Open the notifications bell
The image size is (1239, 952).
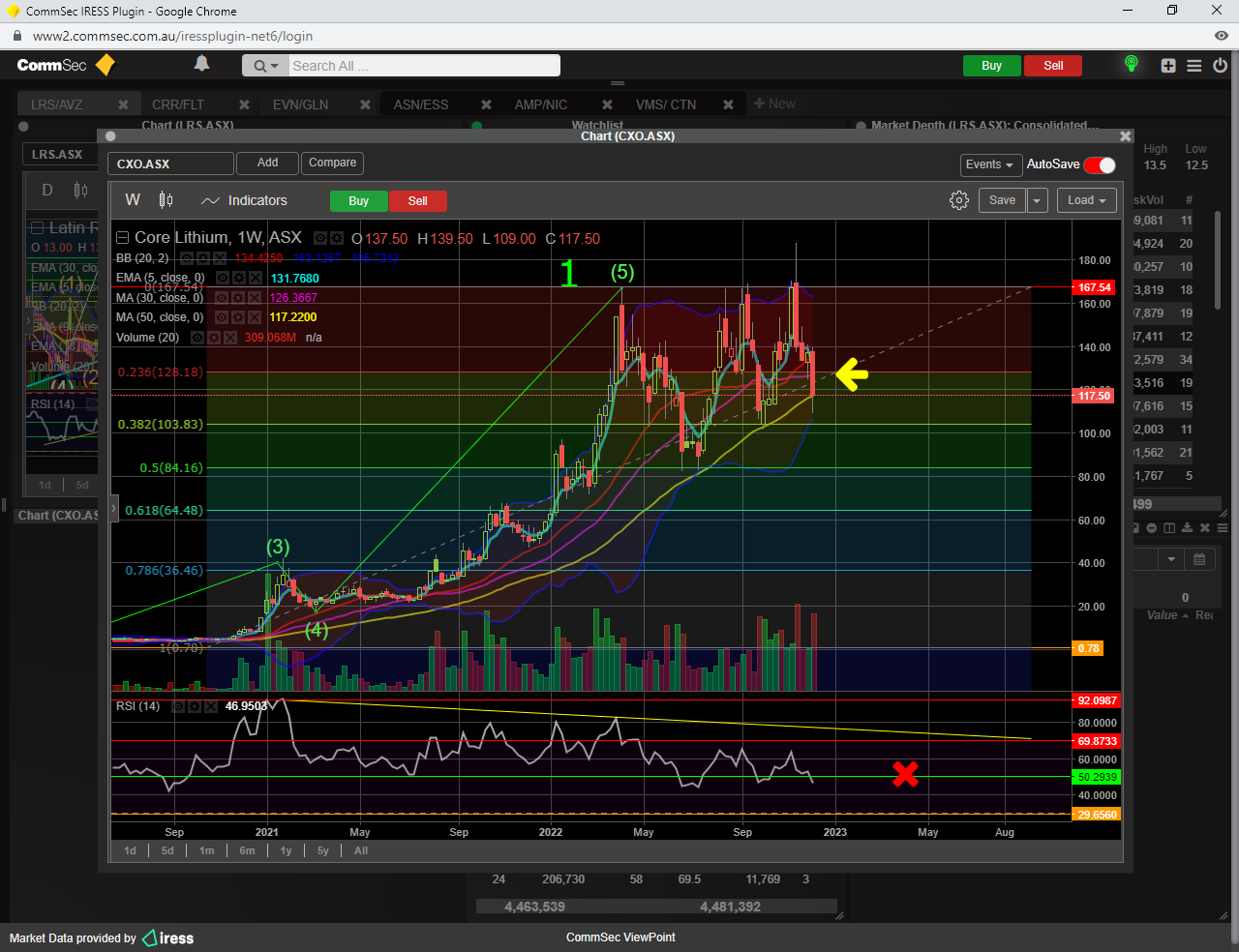tap(201, 64)
